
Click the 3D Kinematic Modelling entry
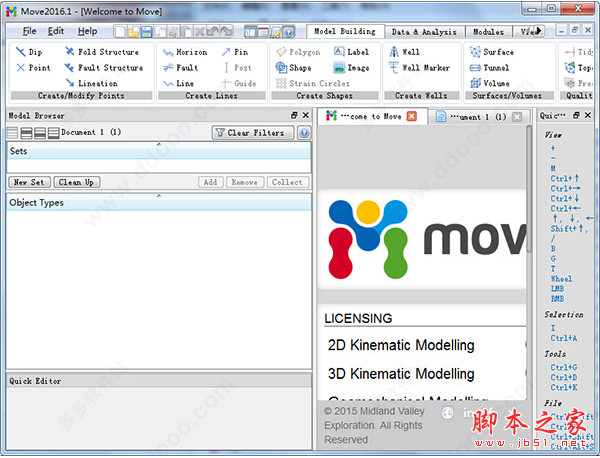[401, 374]
